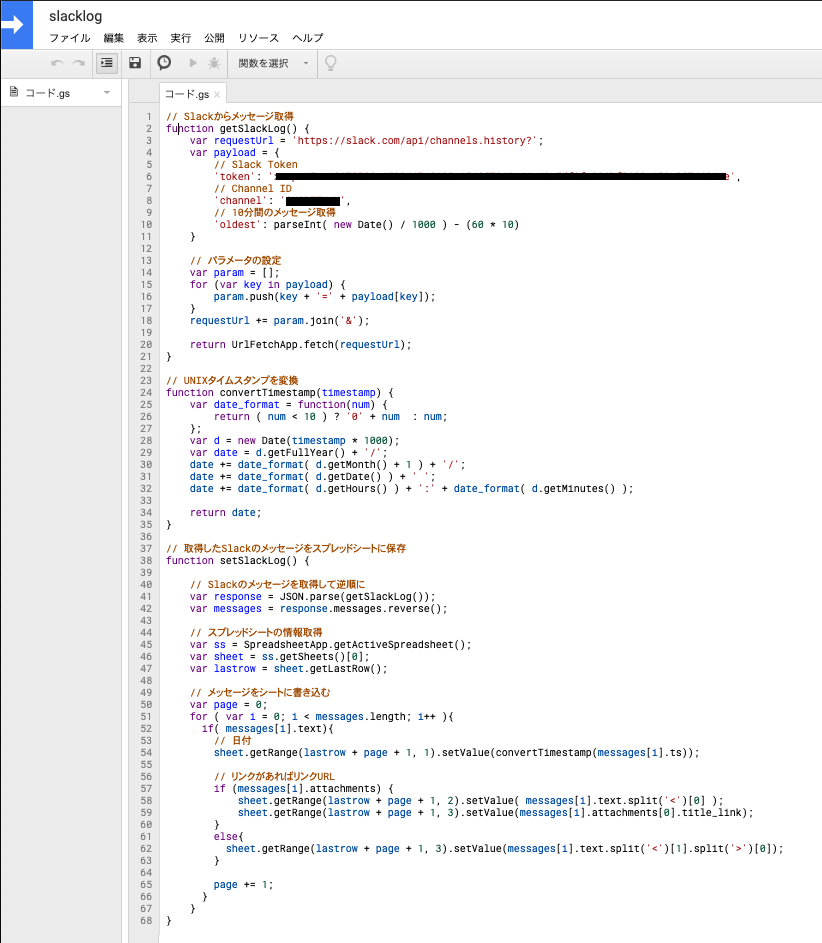Viewport: 822px width, 943px height.
Task: Click the コード.gs file icon in the sidebar
Action: (x=14, y=92)
